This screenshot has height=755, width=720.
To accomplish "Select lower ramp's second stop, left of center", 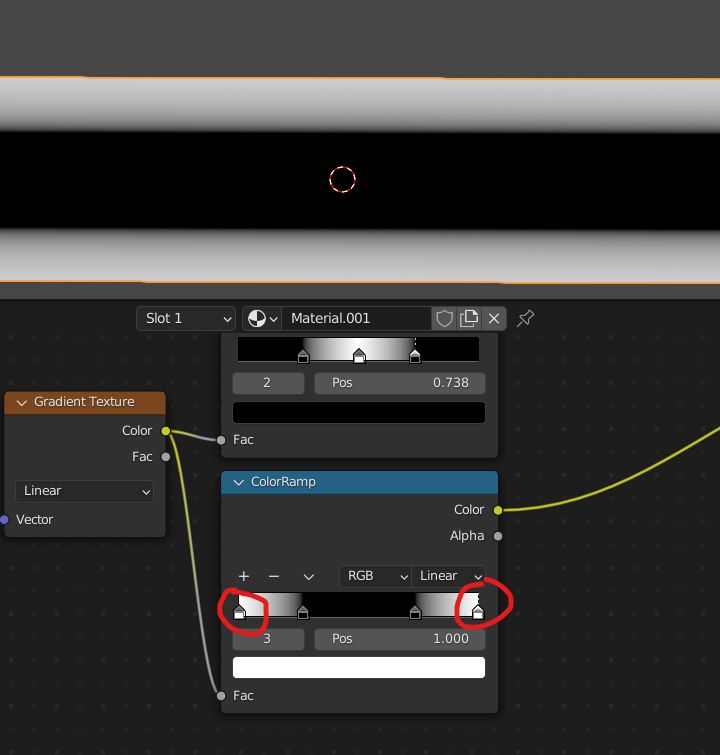I will (x=303, y=612).
